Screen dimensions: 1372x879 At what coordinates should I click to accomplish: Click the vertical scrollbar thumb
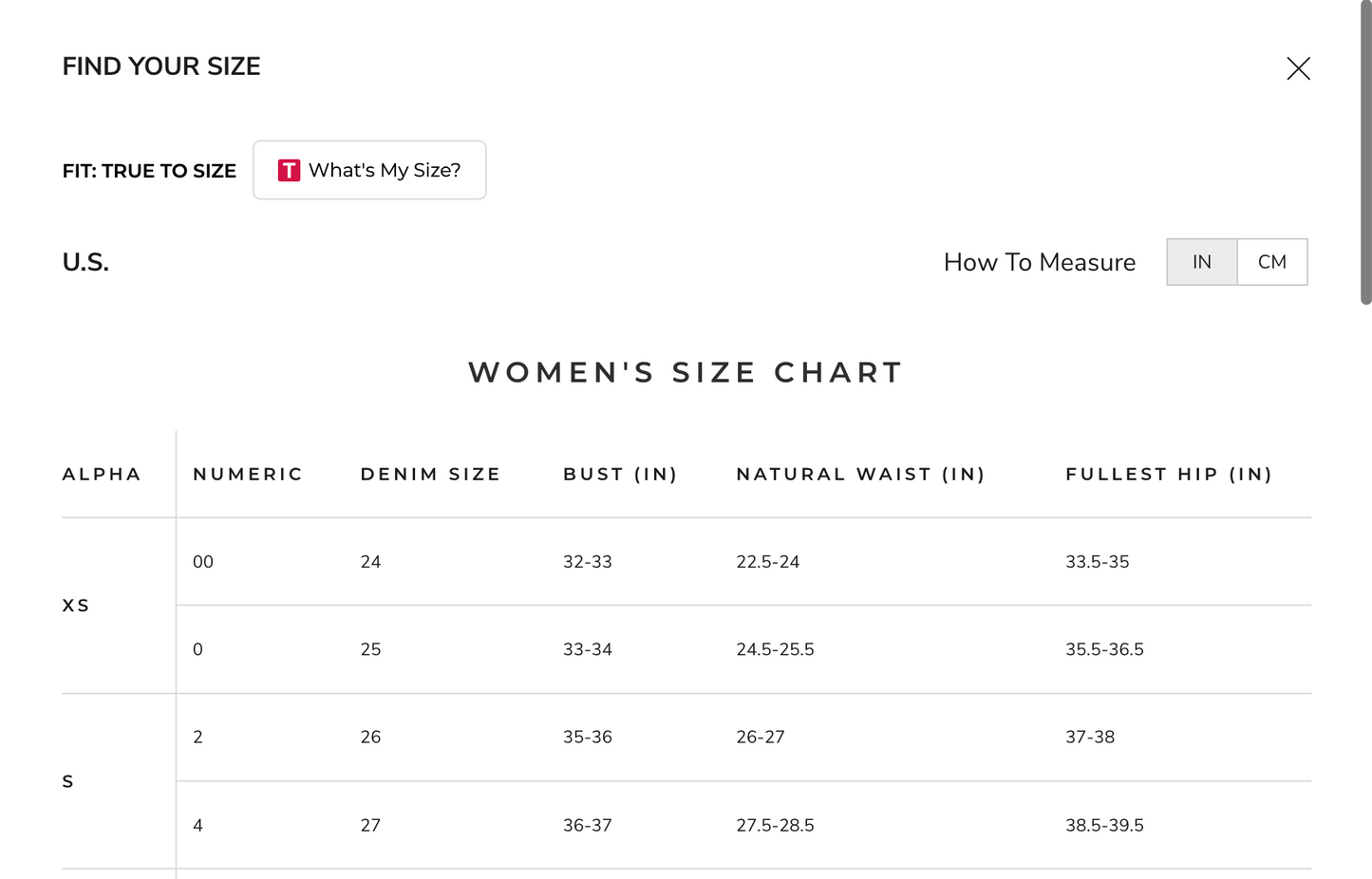point(1365,152)
